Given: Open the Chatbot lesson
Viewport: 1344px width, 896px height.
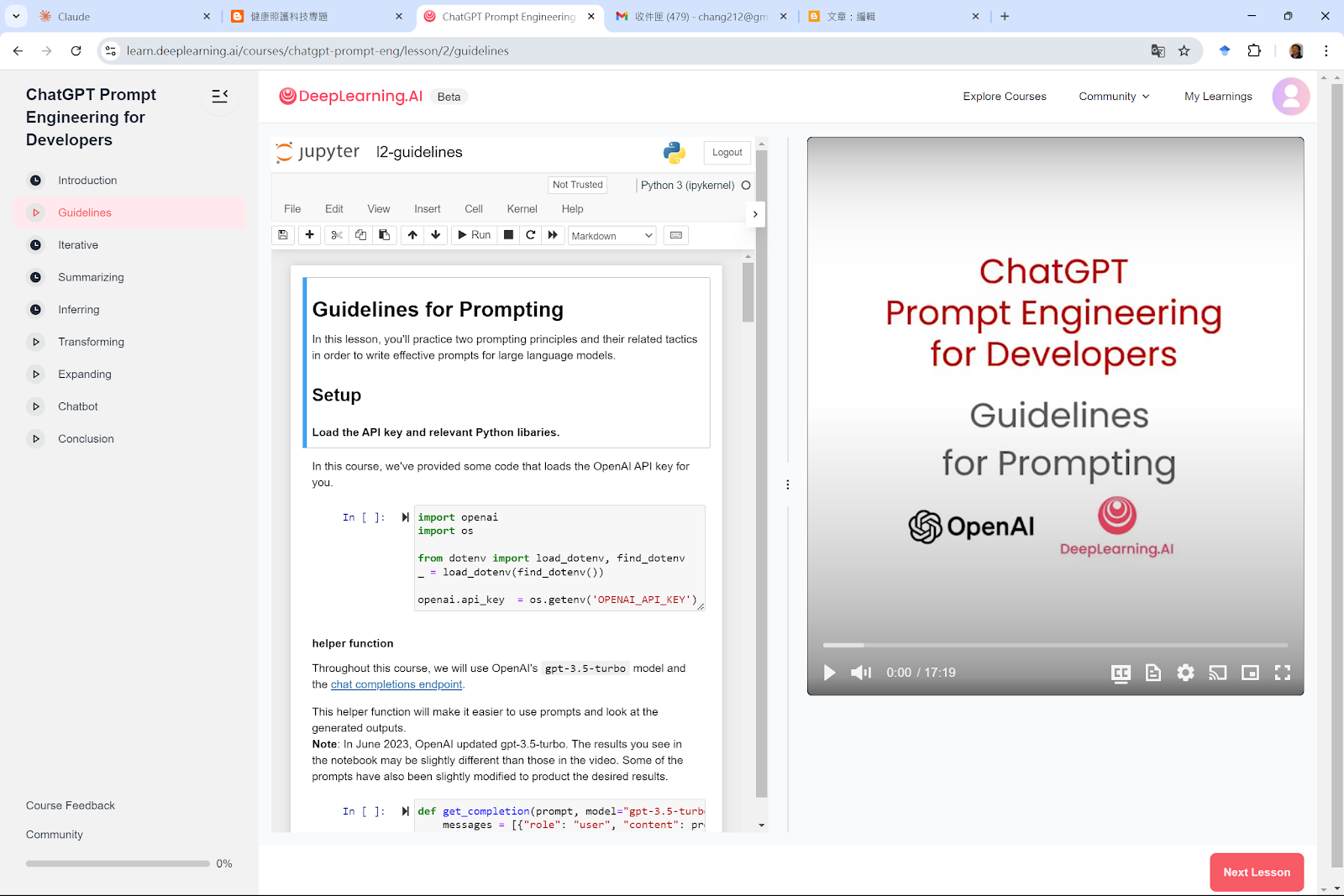Looking at the screenshot, I should (x=129, y=406).
